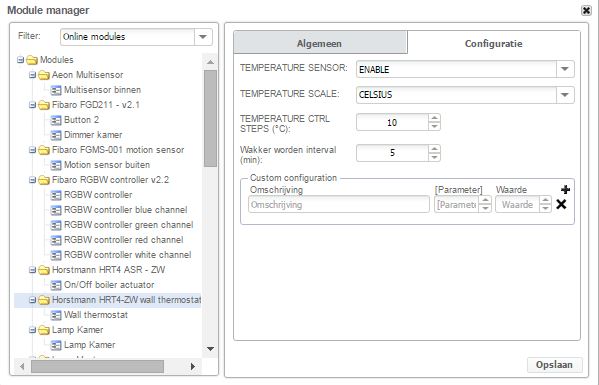Image resolution: width=599 pixels, height=385 pixels.
Task: Click the Button 2 device icon
Action: (56, 120)
